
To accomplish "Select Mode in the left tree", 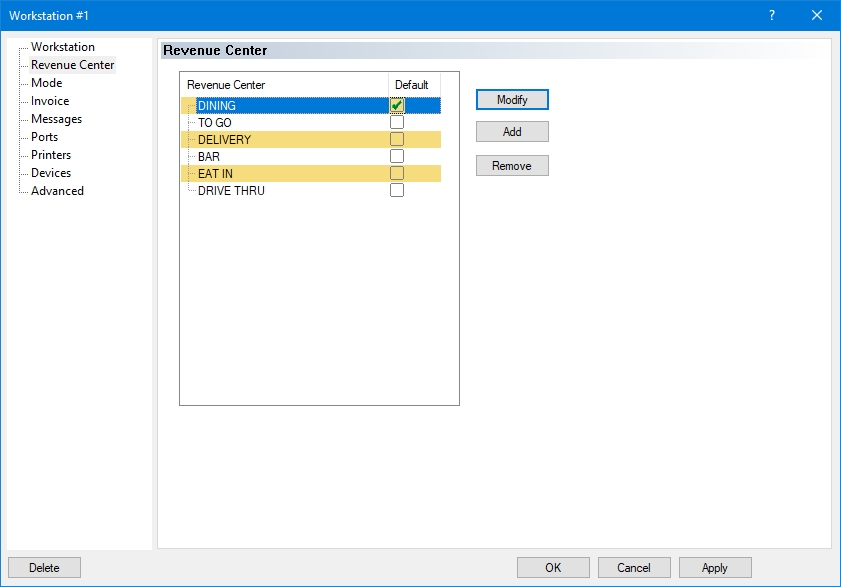I will (46, 83).
